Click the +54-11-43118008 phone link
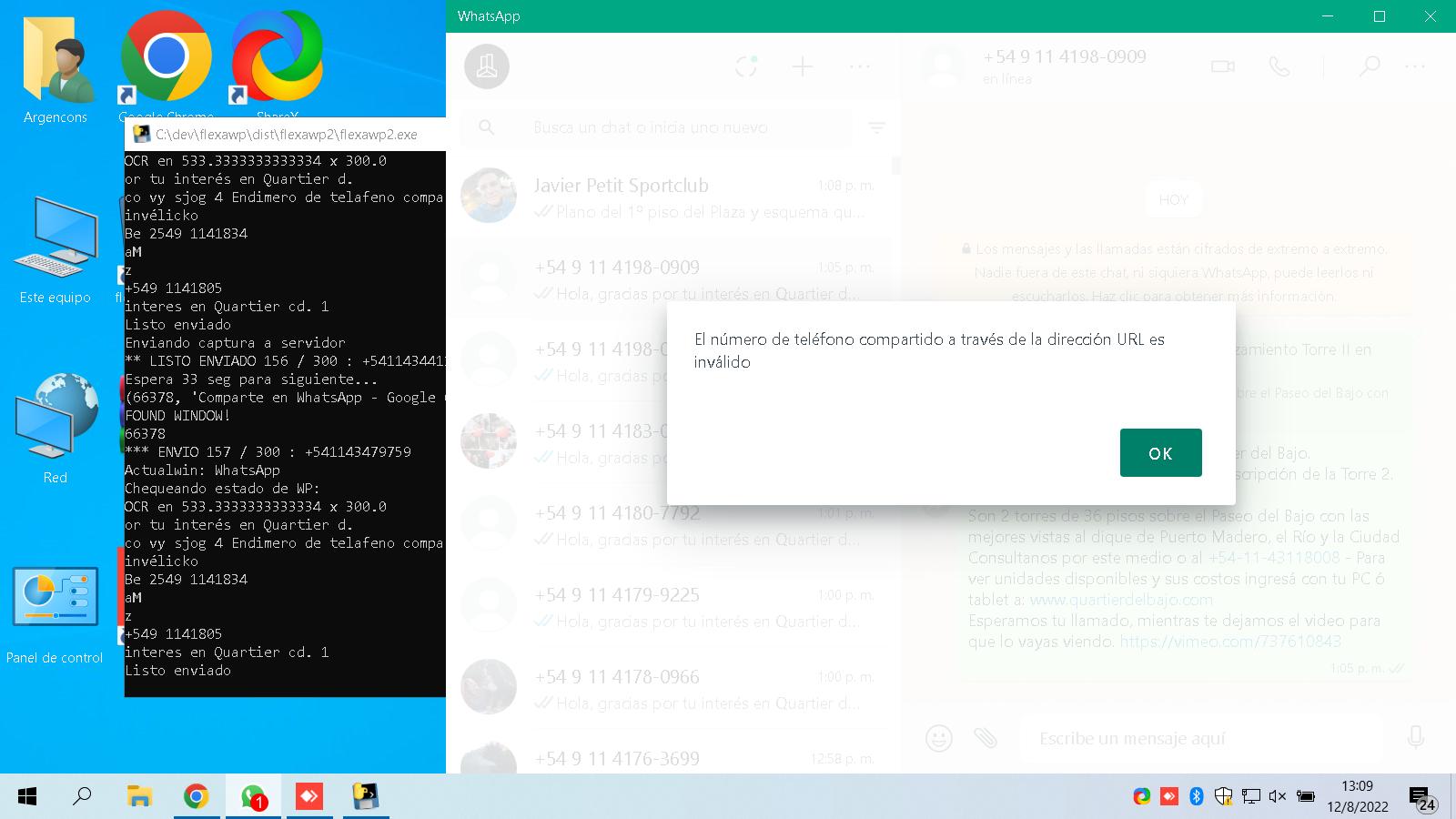This screenshot has width=1456, height=819. coord(1274,557)
